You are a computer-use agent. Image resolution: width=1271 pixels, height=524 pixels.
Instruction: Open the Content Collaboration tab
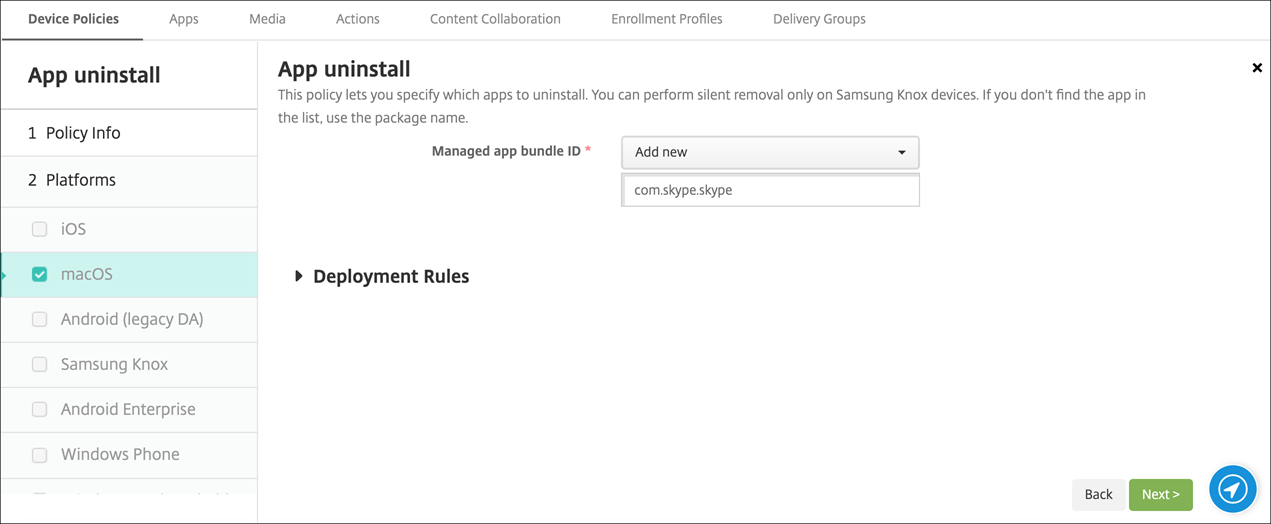(x=495, y=19)
